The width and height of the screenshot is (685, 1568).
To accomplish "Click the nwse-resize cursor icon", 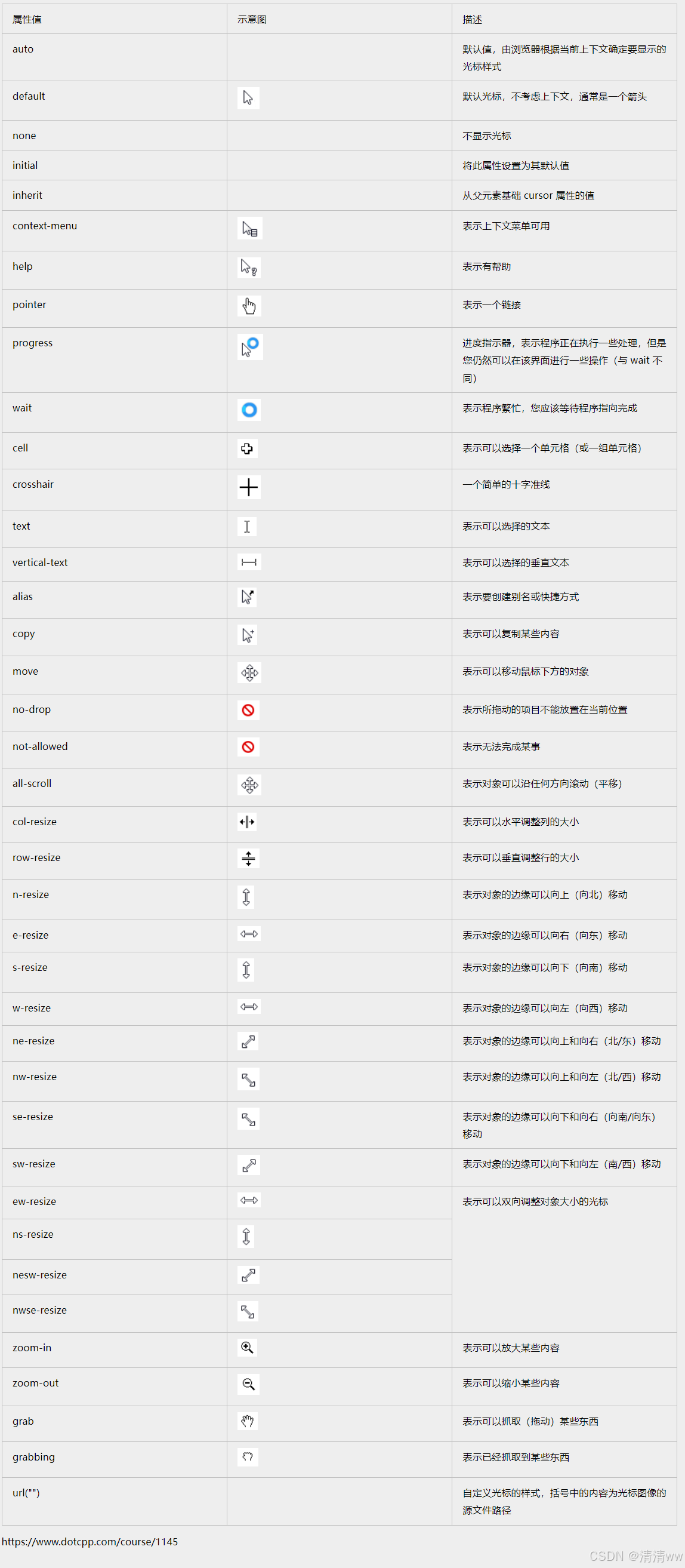I will click(x=248, y=1311).
